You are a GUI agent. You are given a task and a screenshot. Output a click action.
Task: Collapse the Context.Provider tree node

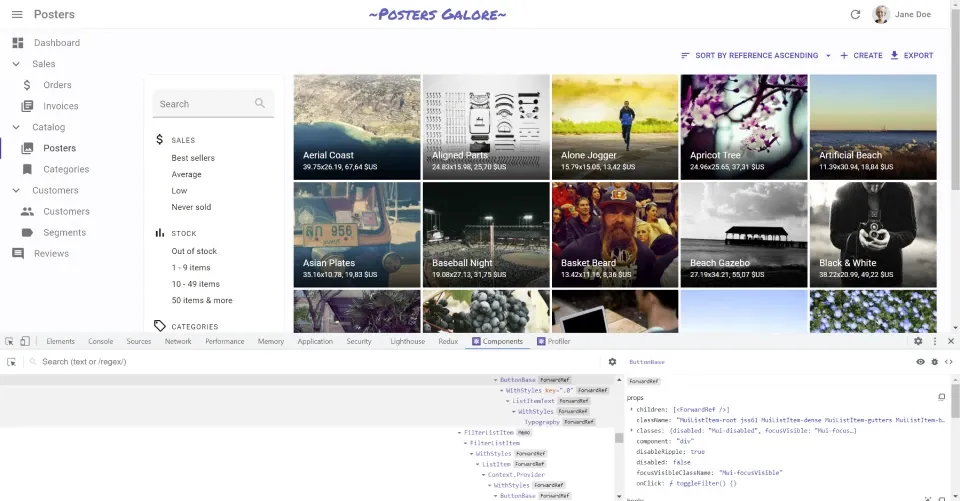coord(483,475)
